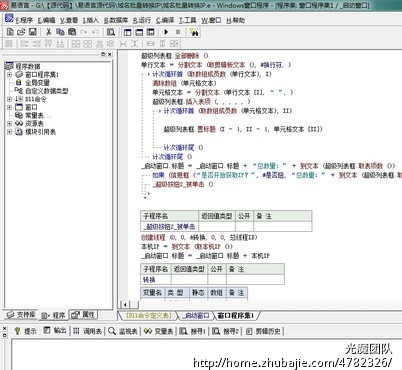Screen dimensions: 402x370
Task: Open the F.程序 menu
Action: point(24,20)
